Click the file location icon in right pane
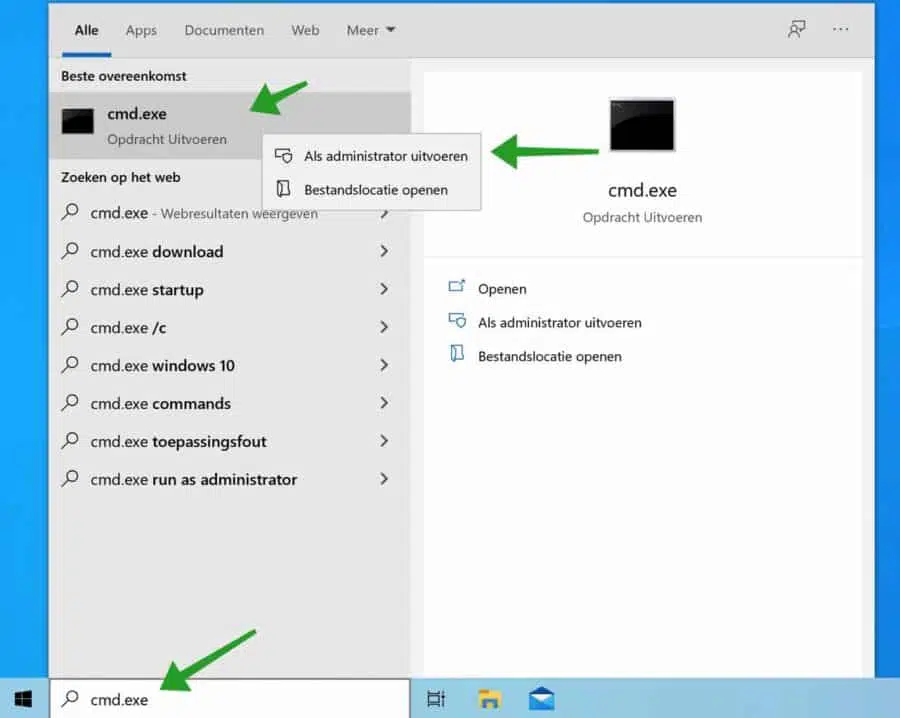 coord(457,354)
